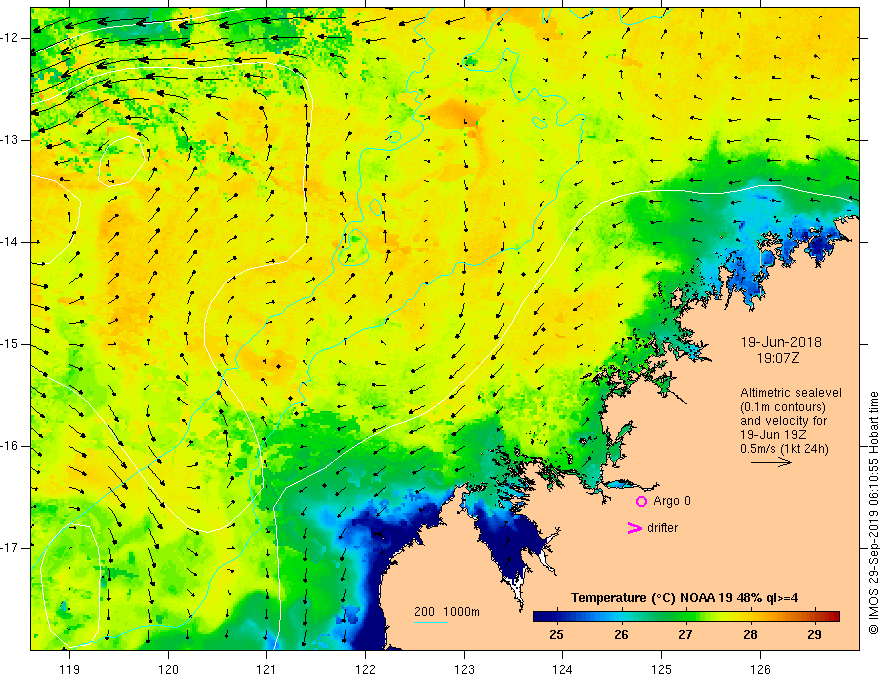Screen dimensions: 880x680
Task: Click the 119 longitude axis label
Action: [69, 669]
